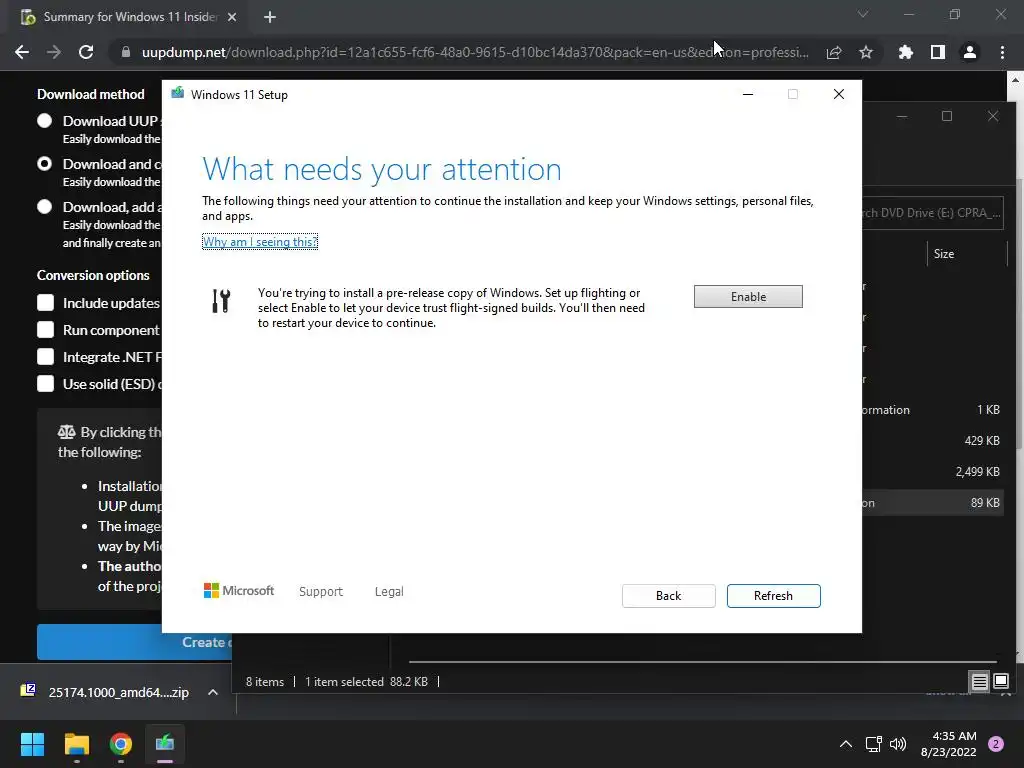
Task: Click the '8 items' status bar text
Action: click(264, 682)
